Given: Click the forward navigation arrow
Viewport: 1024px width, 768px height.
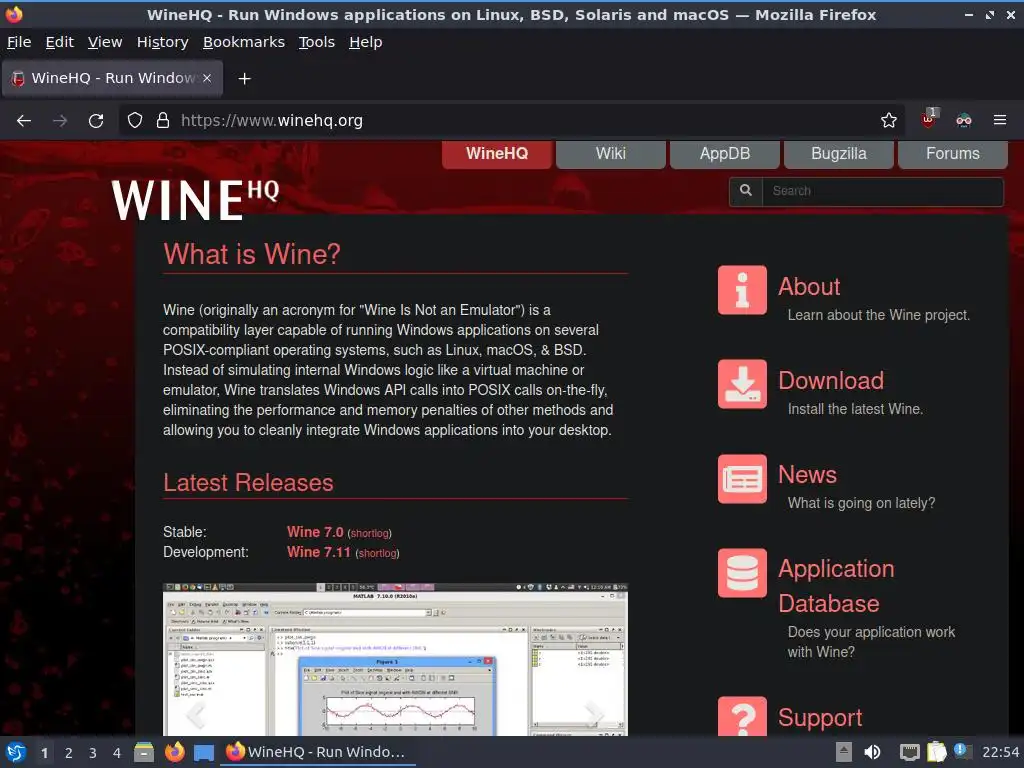Looking at the screenshot, I should tap(60, 121).
